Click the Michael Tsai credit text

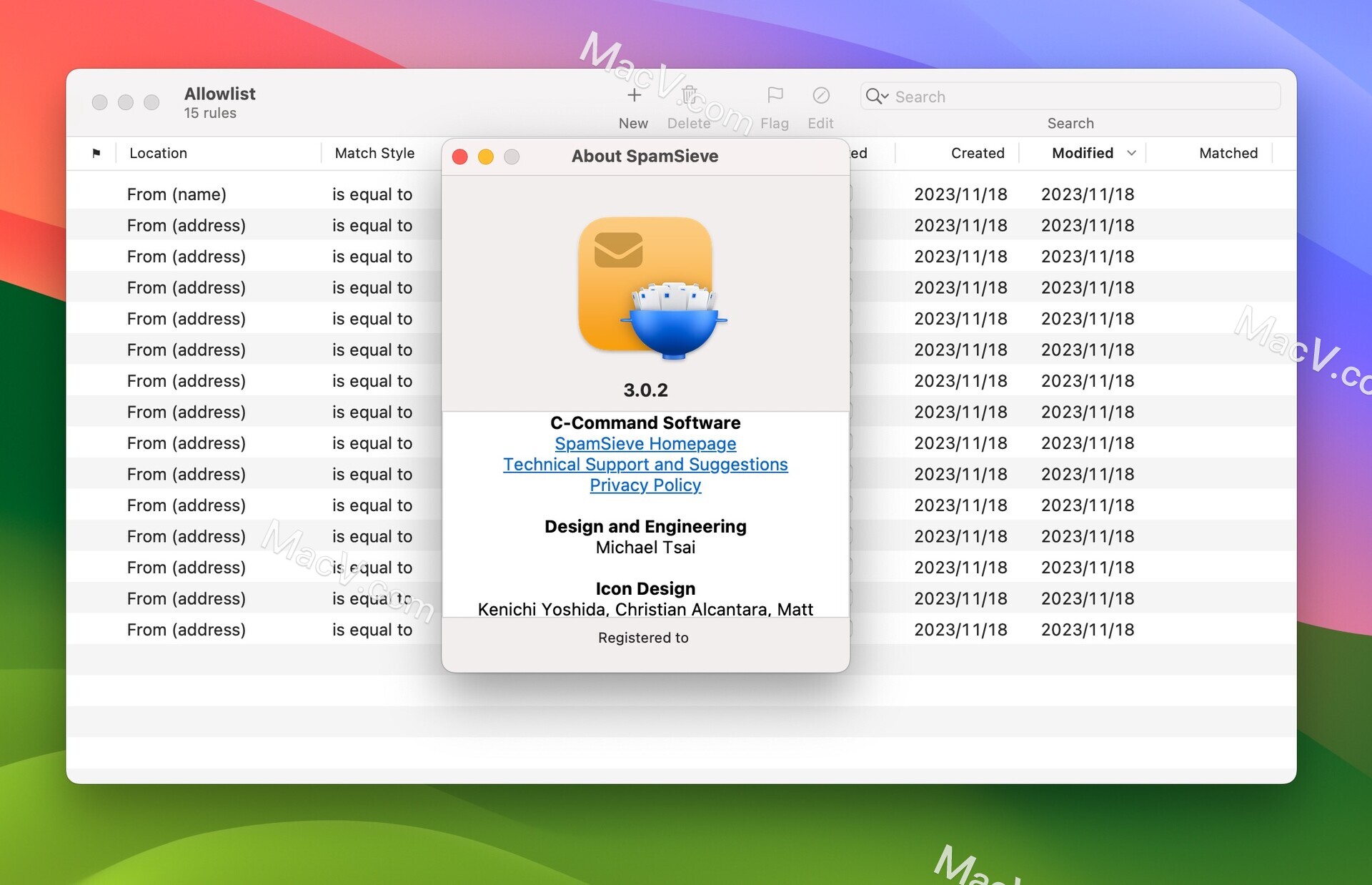coord(645,548)
